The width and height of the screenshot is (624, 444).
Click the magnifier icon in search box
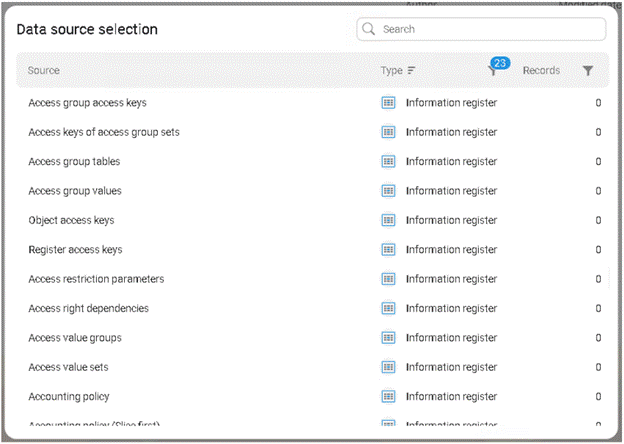(370, 30)
